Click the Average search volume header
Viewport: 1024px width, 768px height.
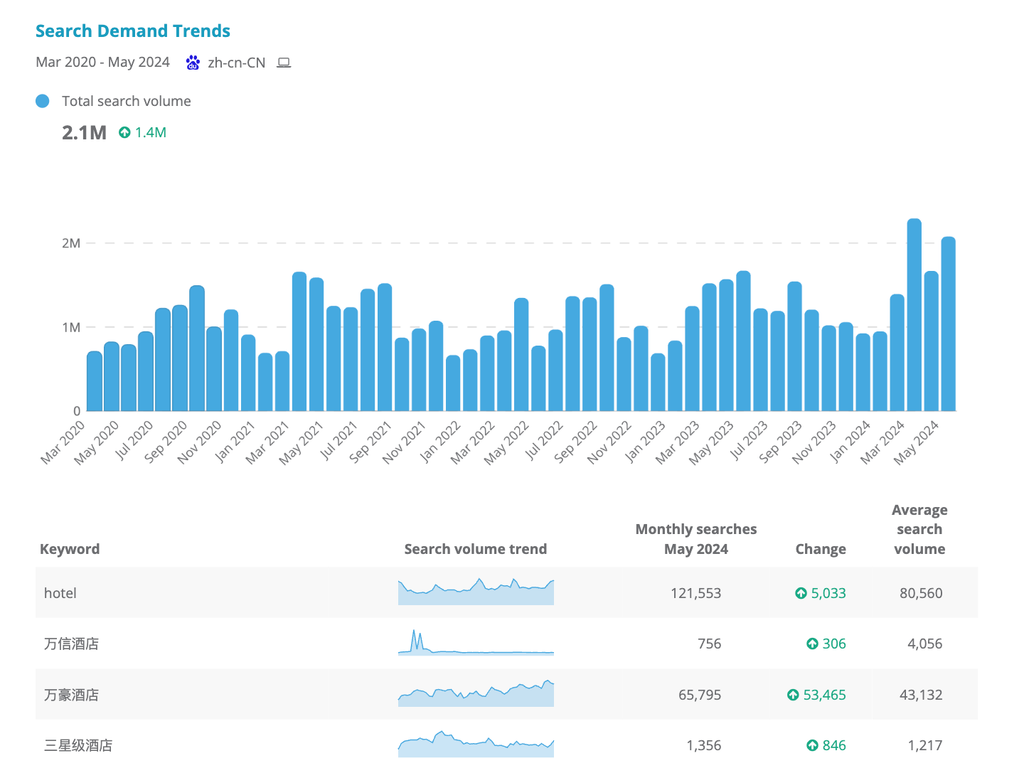click(x=920, y=529)
